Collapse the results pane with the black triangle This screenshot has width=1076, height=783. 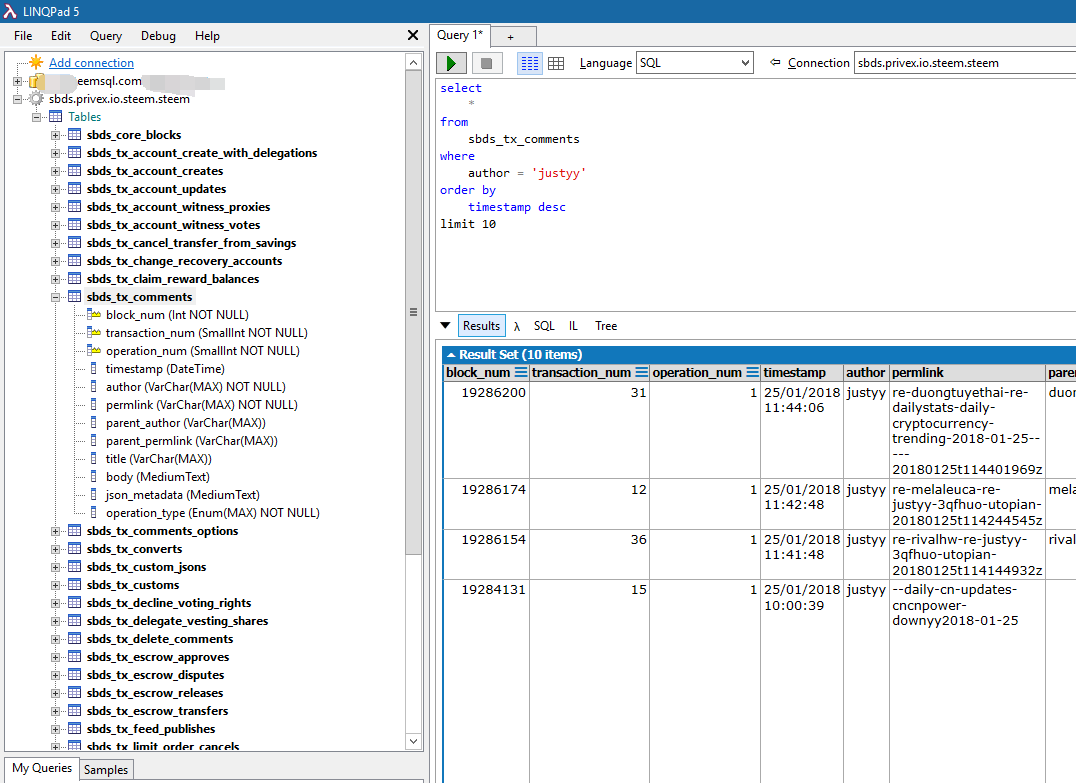tap(445, 325)
